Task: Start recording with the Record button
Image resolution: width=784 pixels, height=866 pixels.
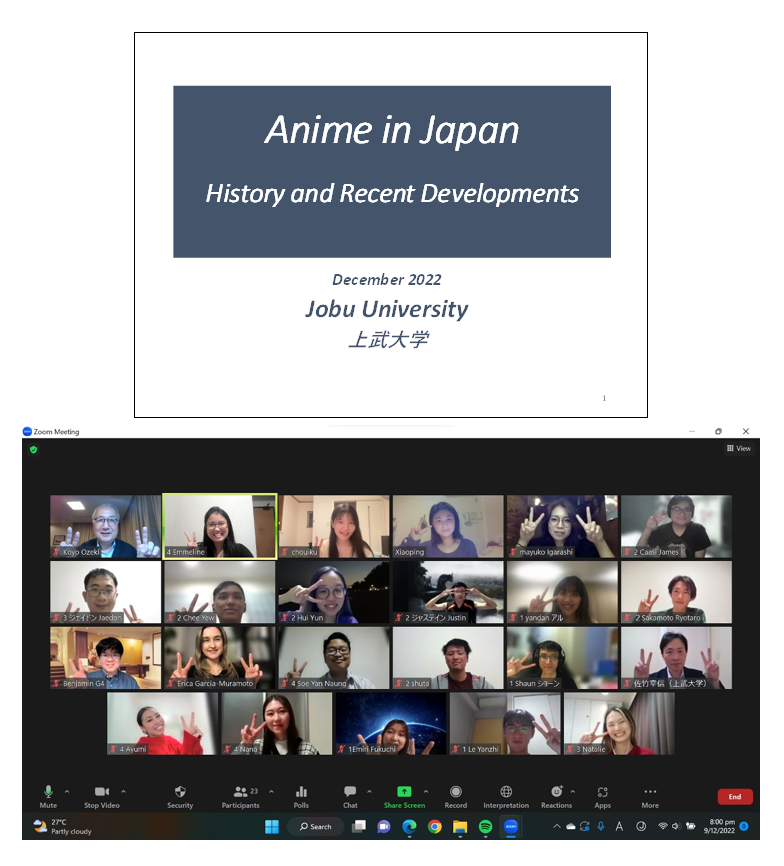Action: coord(456,793)
